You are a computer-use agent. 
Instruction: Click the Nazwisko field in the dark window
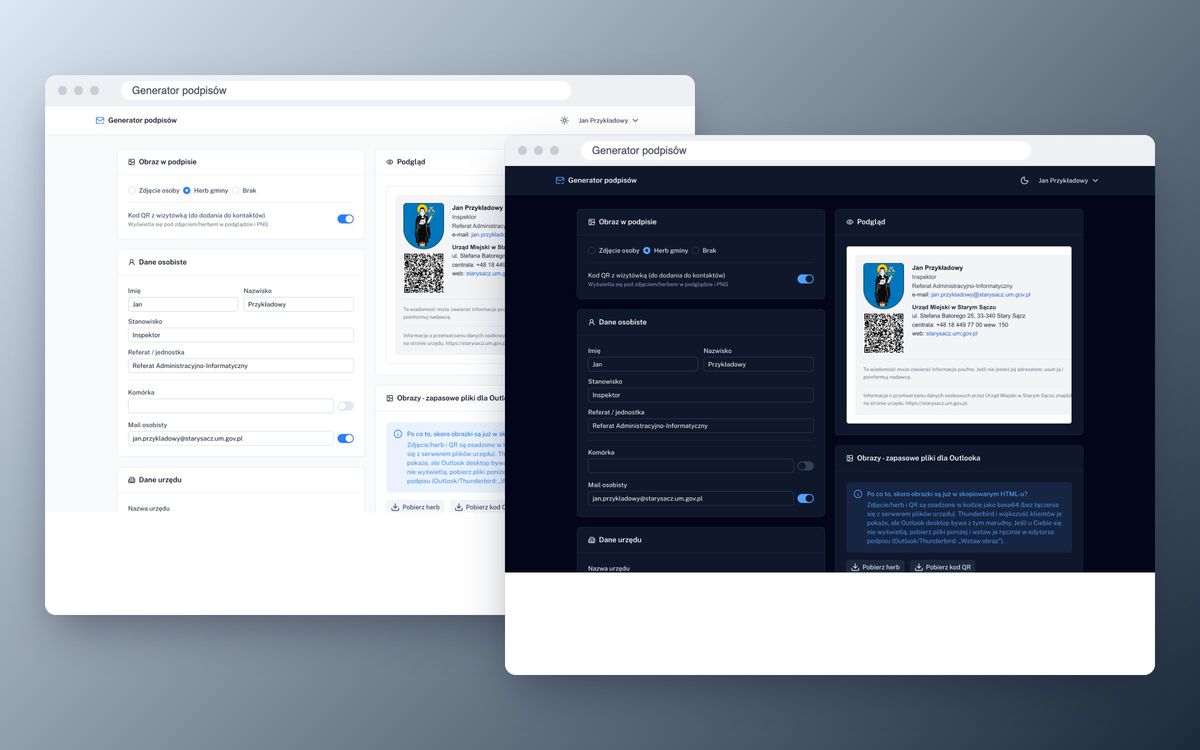(x=758, y=365)
